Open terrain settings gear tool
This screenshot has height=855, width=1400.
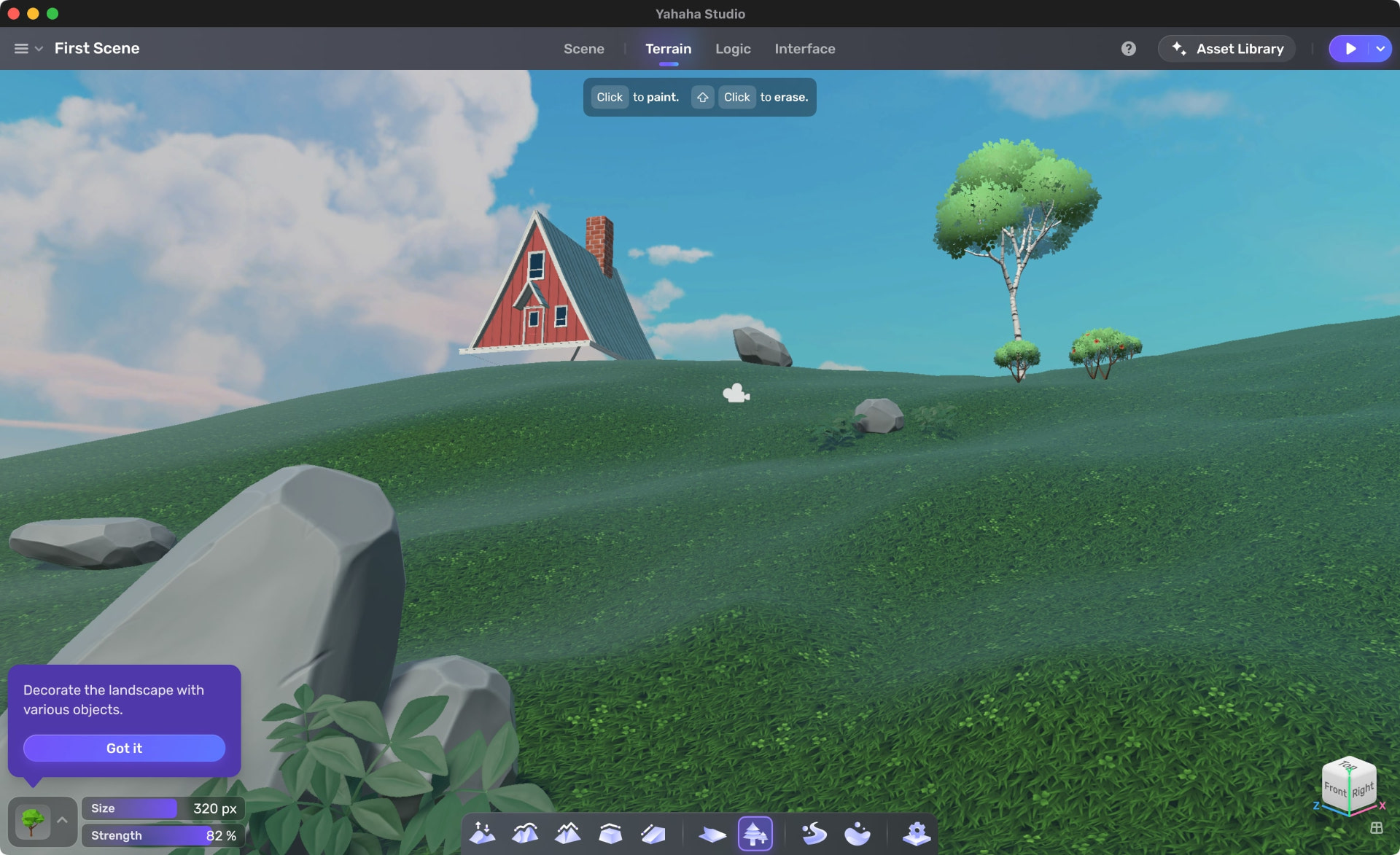coord(916,832)
